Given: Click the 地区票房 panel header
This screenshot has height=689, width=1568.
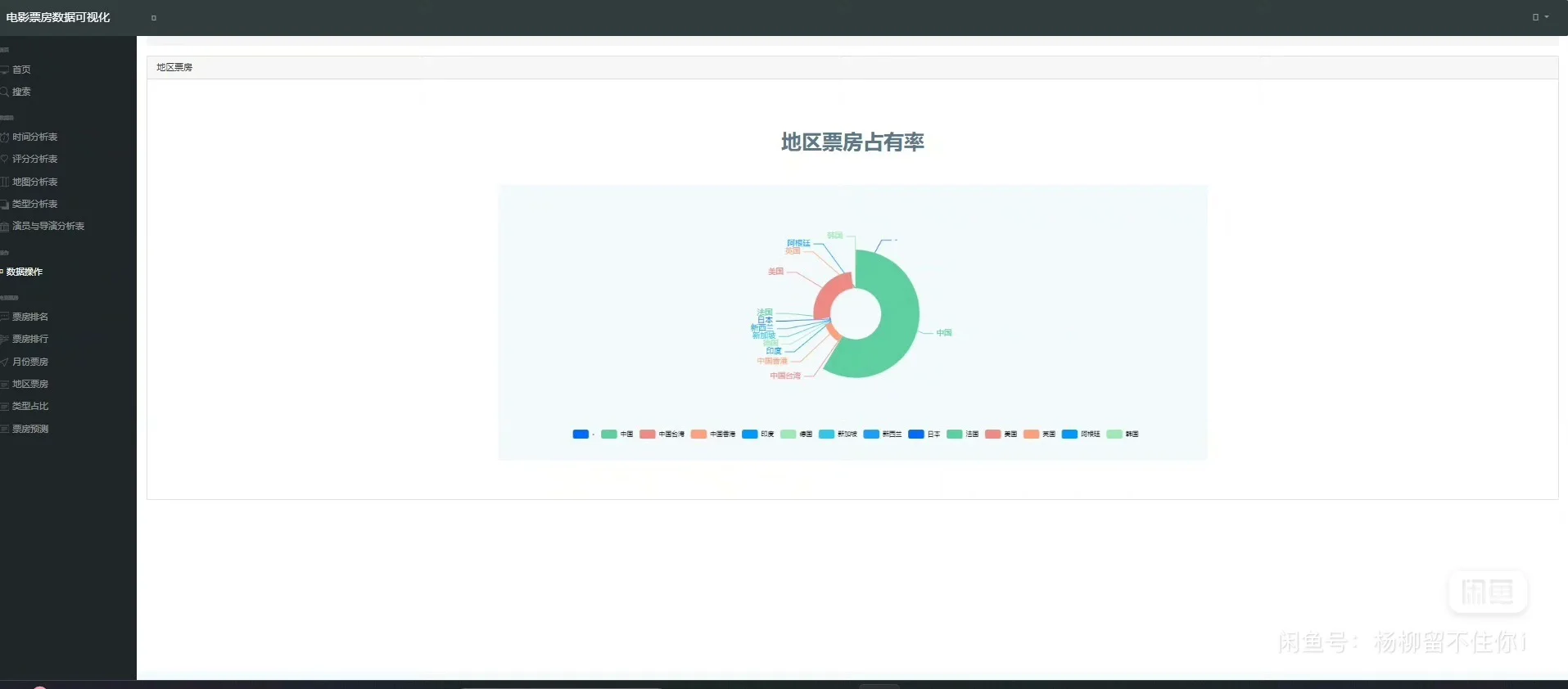Looking at the screenshot, I should click(x=852, y=67).
